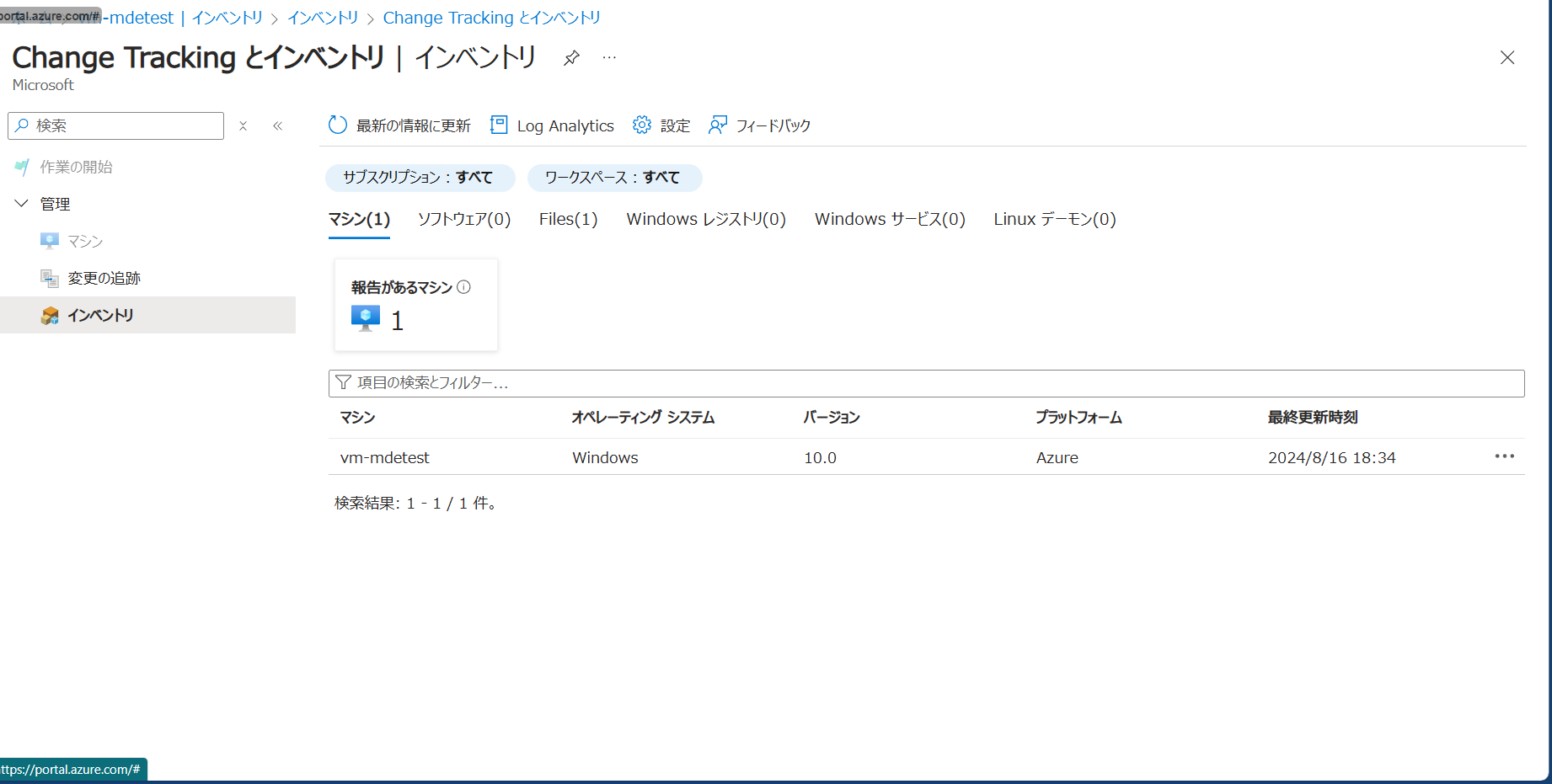Click the refresh icon (最新の情報に更新)

click(x=338, y=125)
